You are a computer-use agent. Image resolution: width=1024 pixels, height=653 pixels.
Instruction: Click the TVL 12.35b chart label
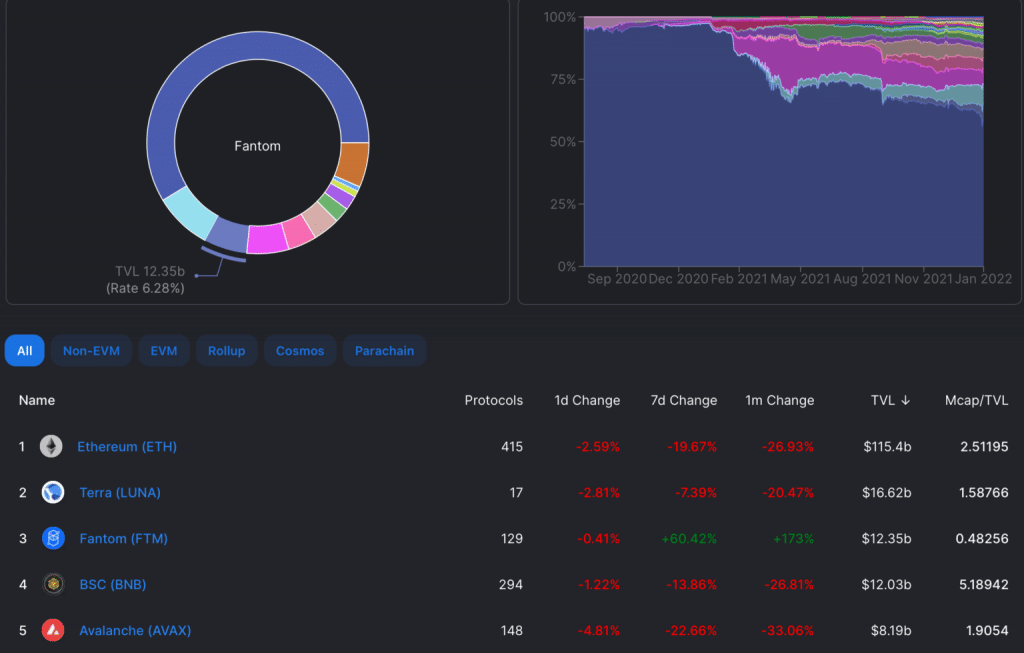pyautogui.click(x=150, y=271)
